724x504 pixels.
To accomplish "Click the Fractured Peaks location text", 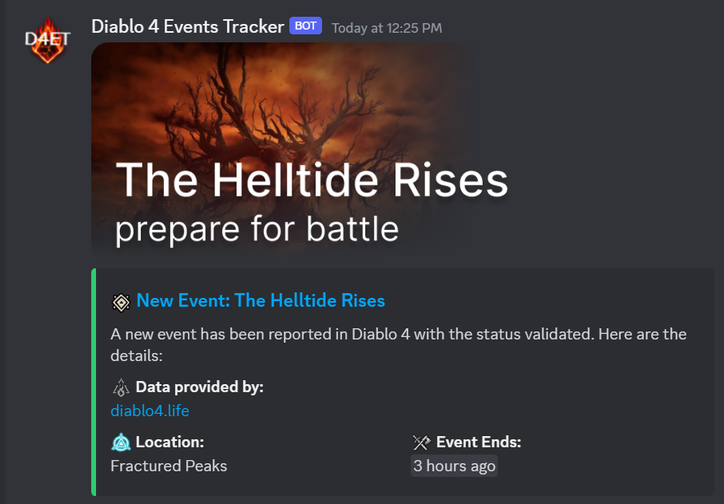I will [x=169, y=466].
